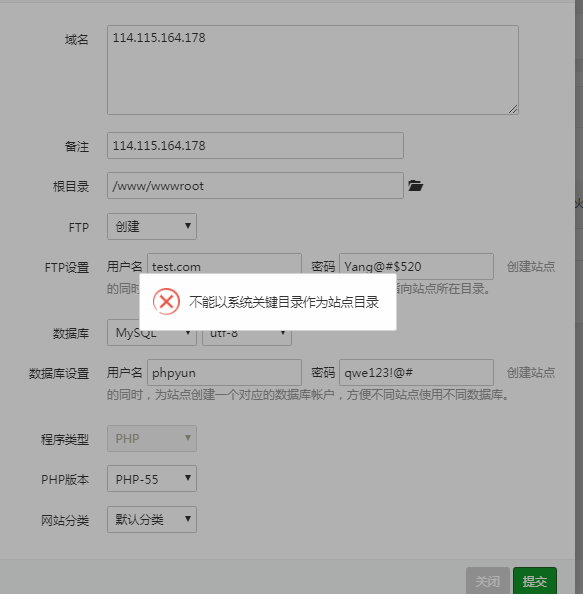583x594 pixels.
Task: Click the 备注 label
Action: tap(77, 146)
